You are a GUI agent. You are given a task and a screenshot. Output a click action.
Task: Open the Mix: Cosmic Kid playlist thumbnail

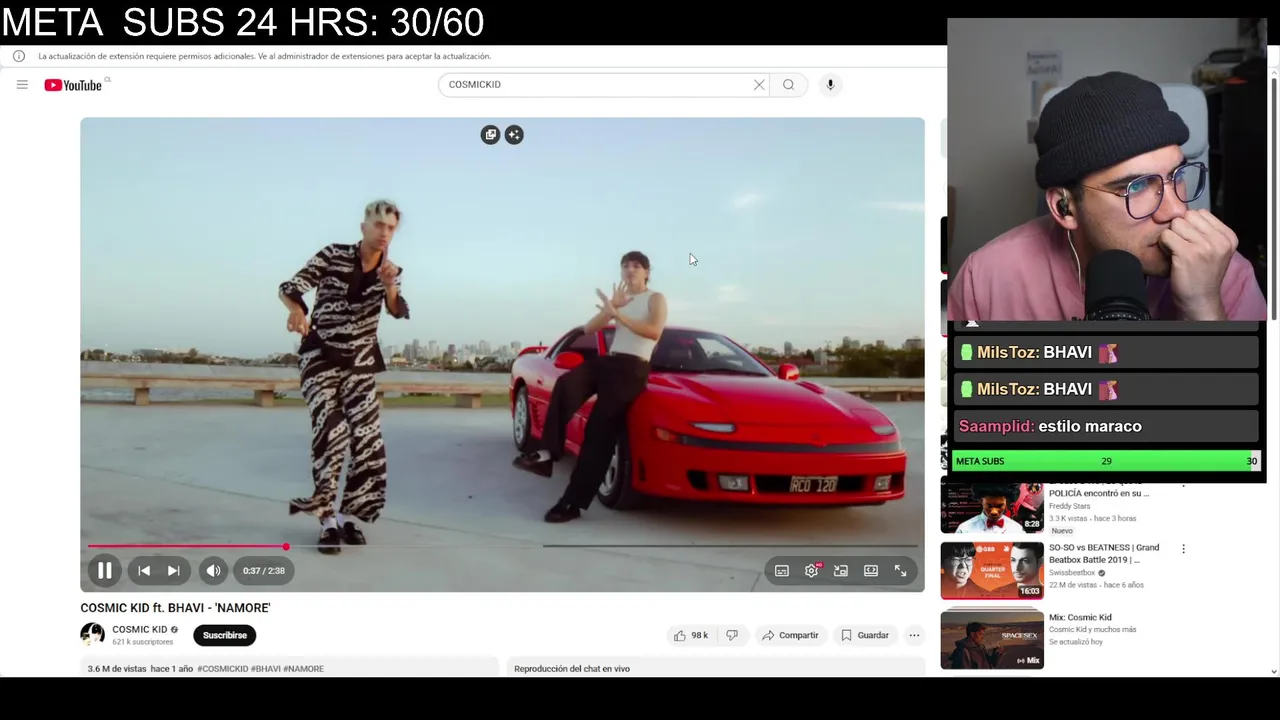coord(992,638)
